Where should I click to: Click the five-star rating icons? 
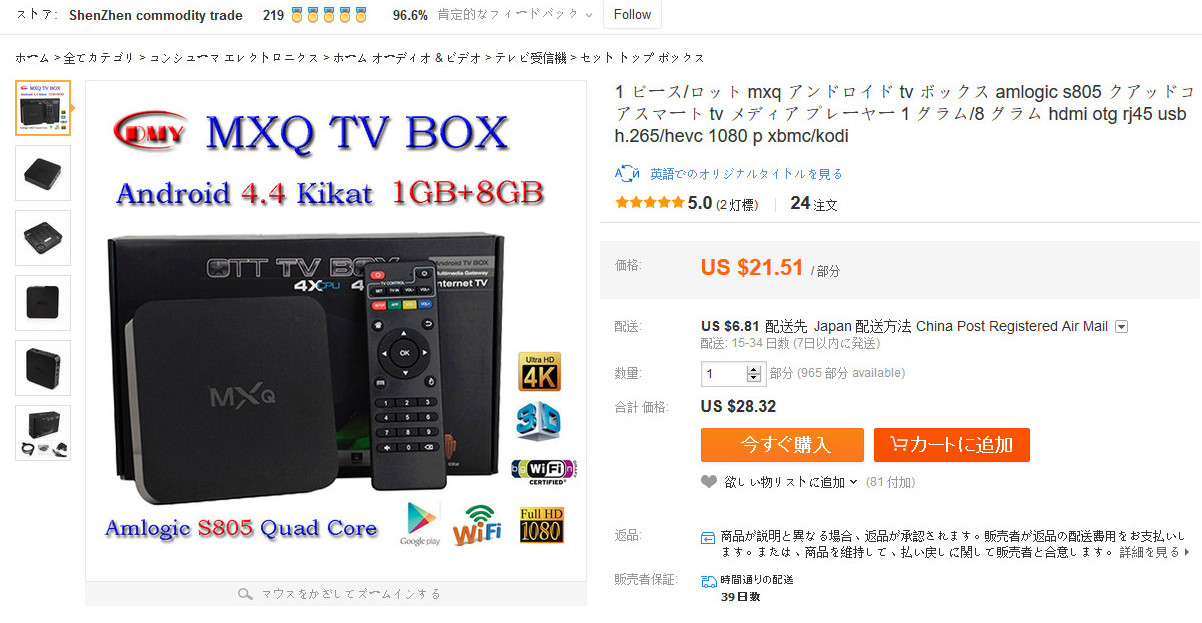point(650,203)
